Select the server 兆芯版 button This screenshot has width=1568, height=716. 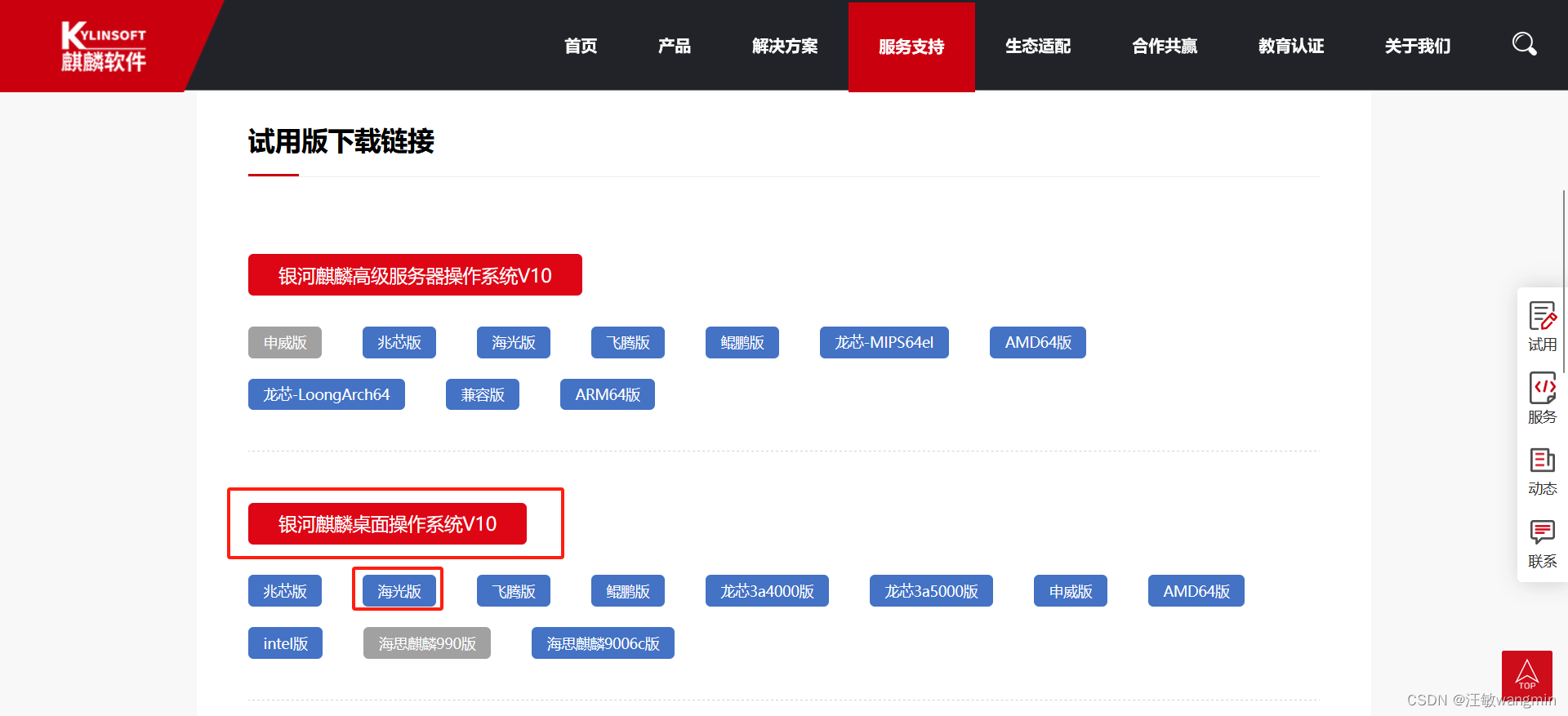(399, 343)
